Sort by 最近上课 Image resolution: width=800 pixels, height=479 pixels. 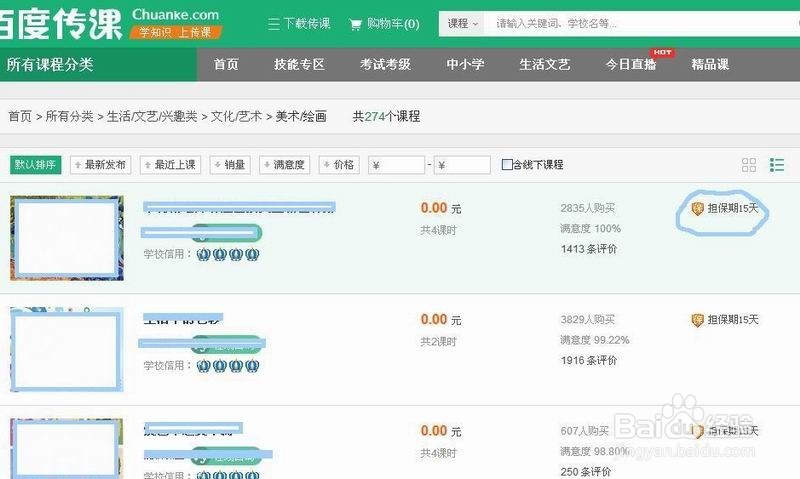pos(170,165)
